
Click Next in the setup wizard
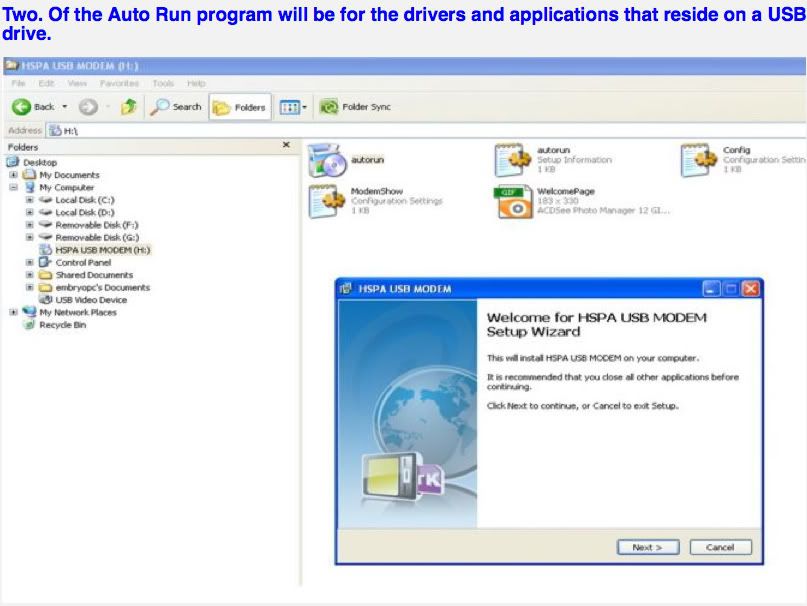[x=648, y=547]
